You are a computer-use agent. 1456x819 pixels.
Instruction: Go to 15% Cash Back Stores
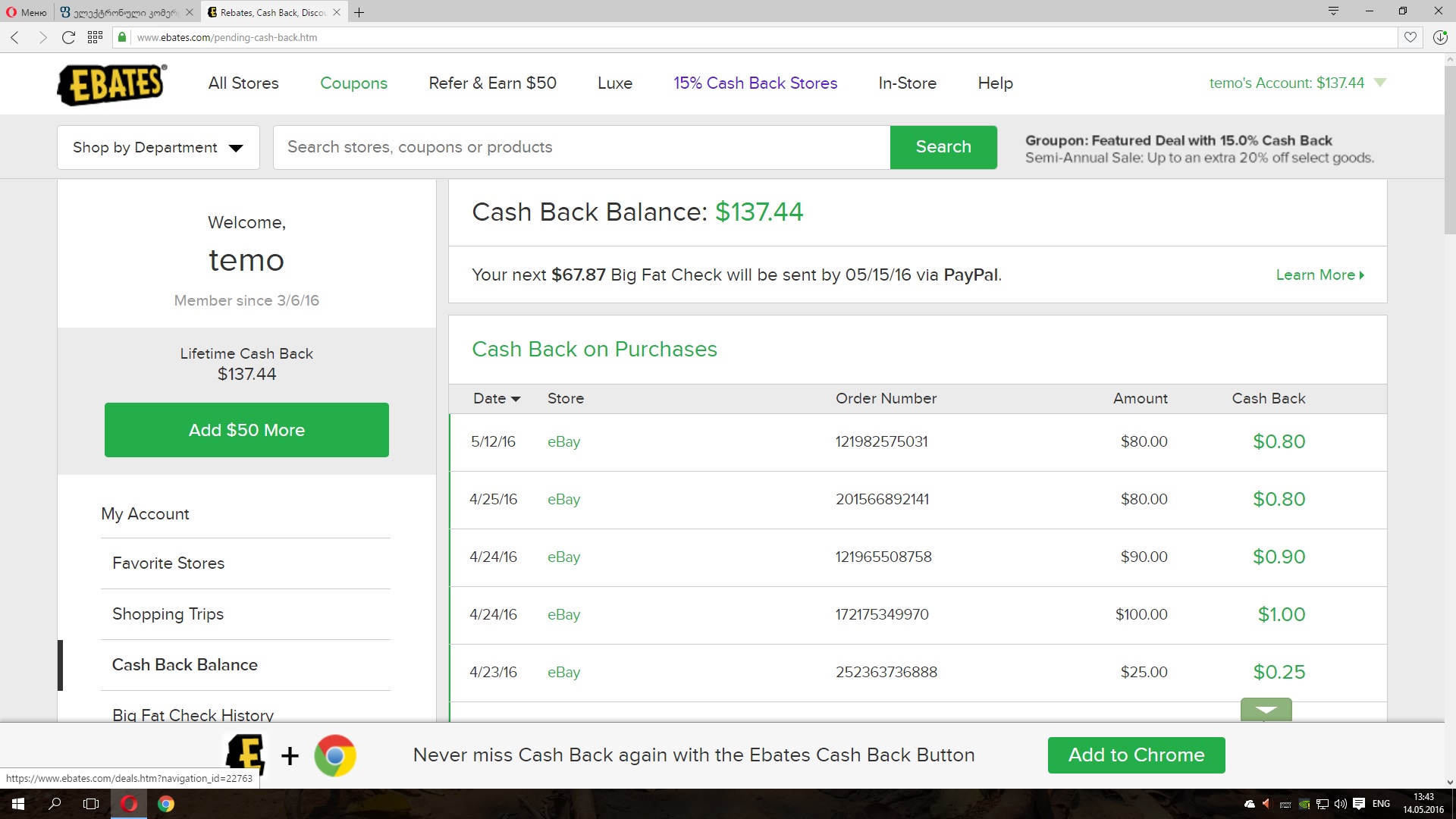pos(755,83)
